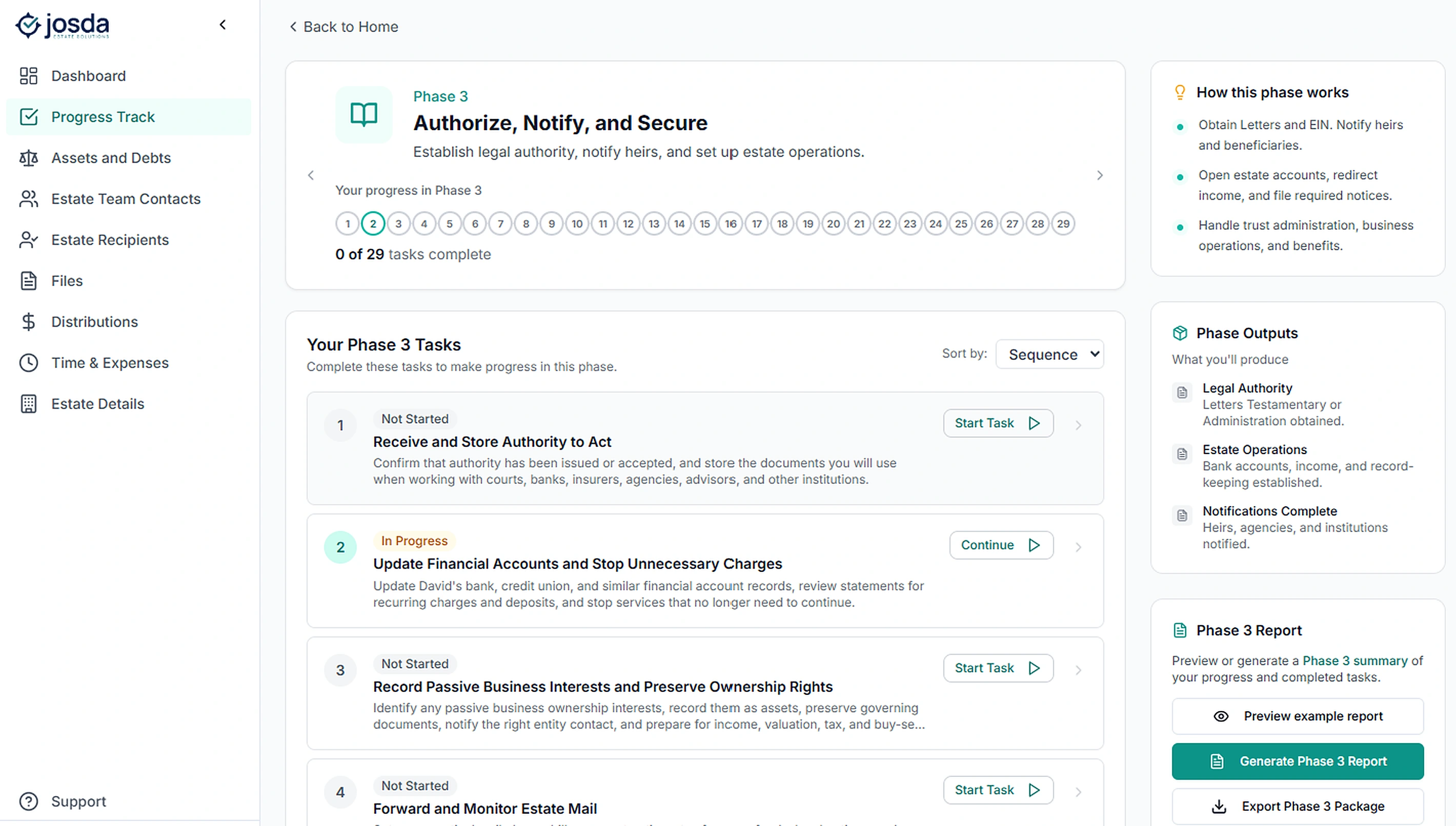Click Preview example report button

pyautogui.click(x=1297, y=716)
